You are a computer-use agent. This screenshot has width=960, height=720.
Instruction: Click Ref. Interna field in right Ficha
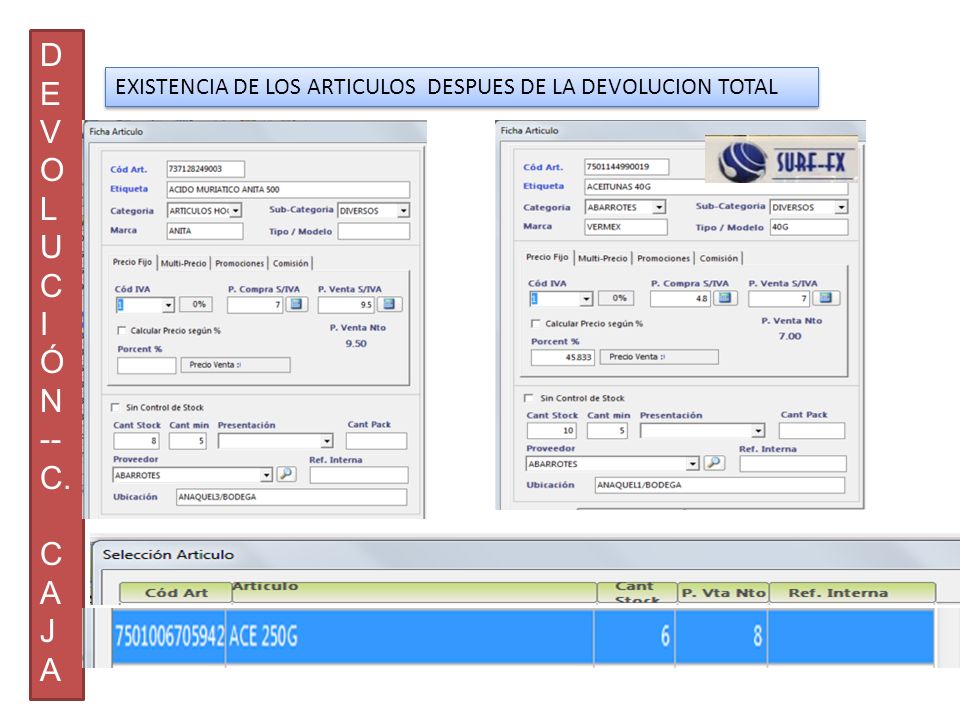tap(793, 463)
